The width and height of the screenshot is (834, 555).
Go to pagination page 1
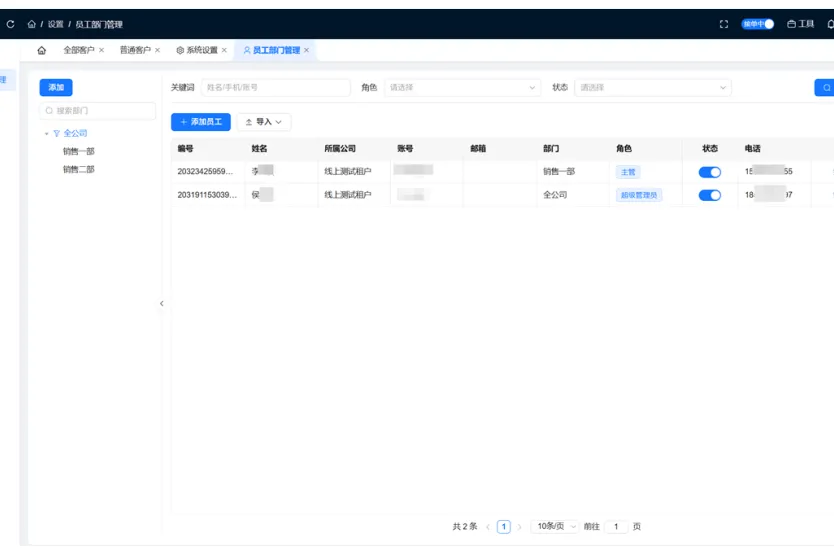(x=504, y=526)
